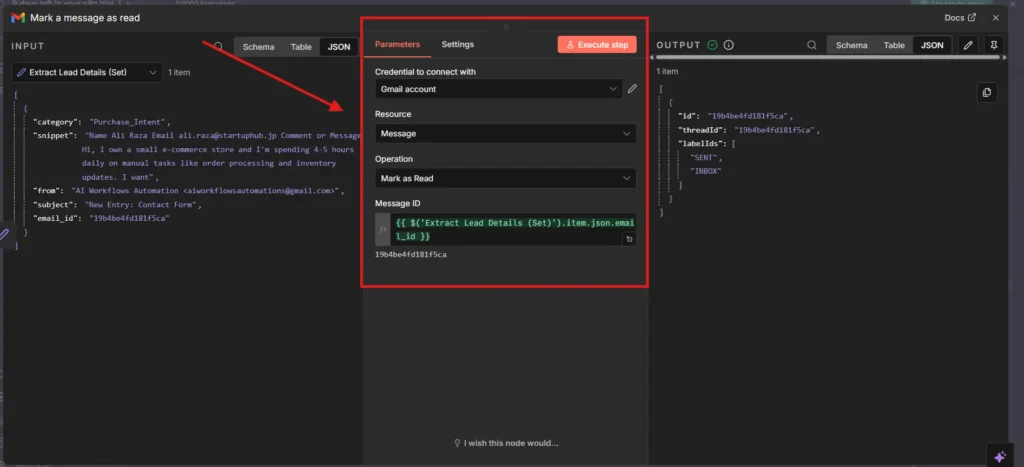
Task: Expand the Gmail account credential dropdown
Action: click(x=498, y=89)
